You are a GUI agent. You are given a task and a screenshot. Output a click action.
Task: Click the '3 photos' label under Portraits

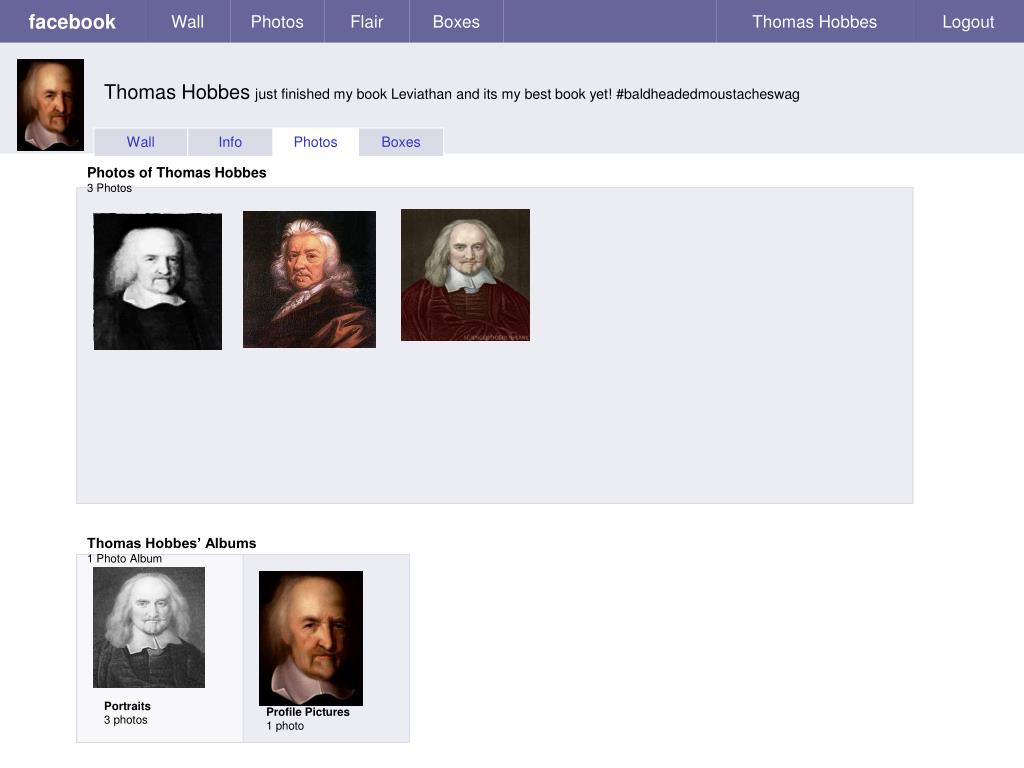(x=125, y=720)
